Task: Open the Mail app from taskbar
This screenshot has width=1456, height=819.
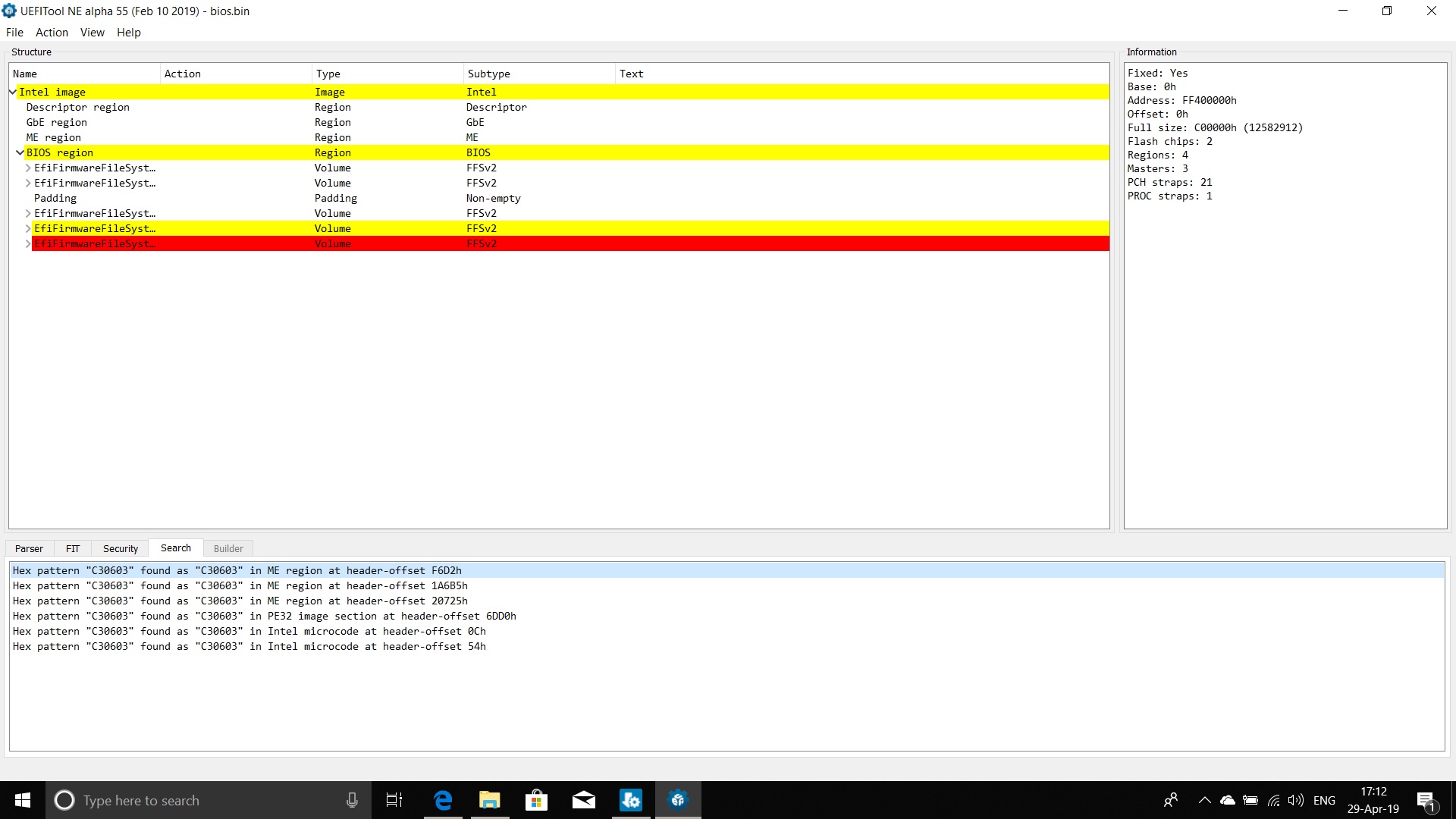Action: pos(584,800)
